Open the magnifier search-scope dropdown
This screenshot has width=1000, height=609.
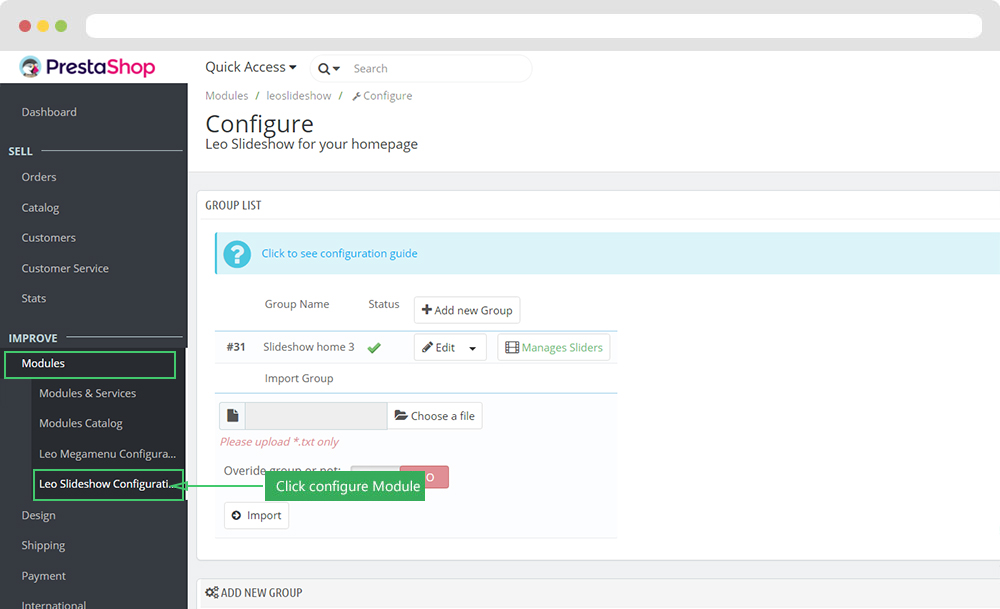(328, 69)
